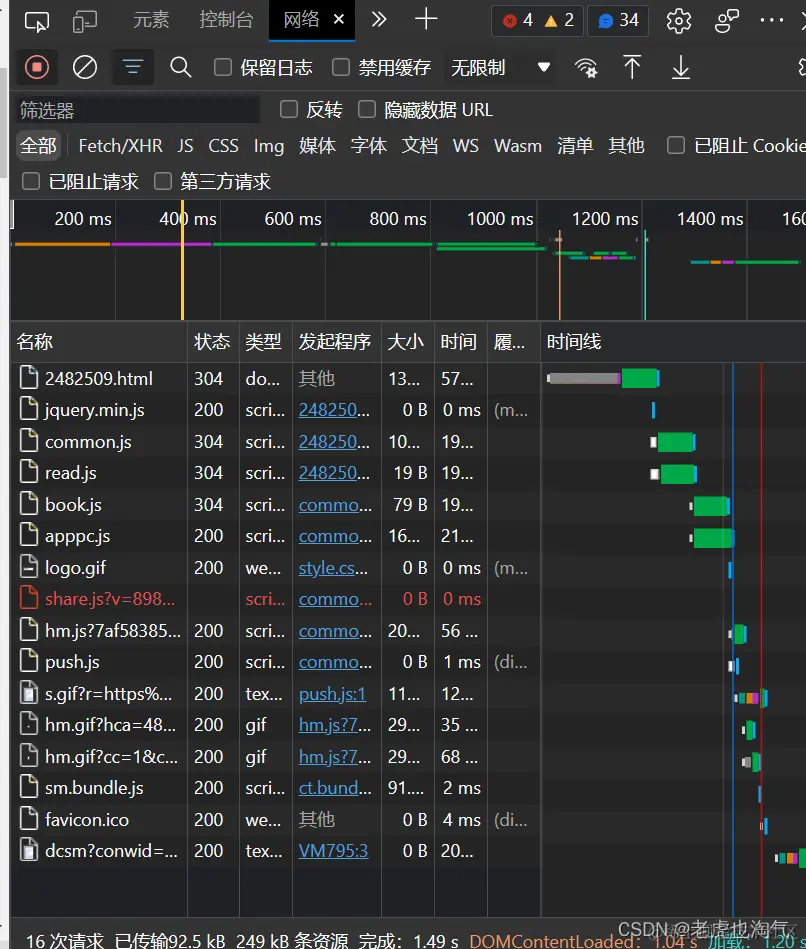Activate the inspect element picker icon

click(x=36, y=22)
